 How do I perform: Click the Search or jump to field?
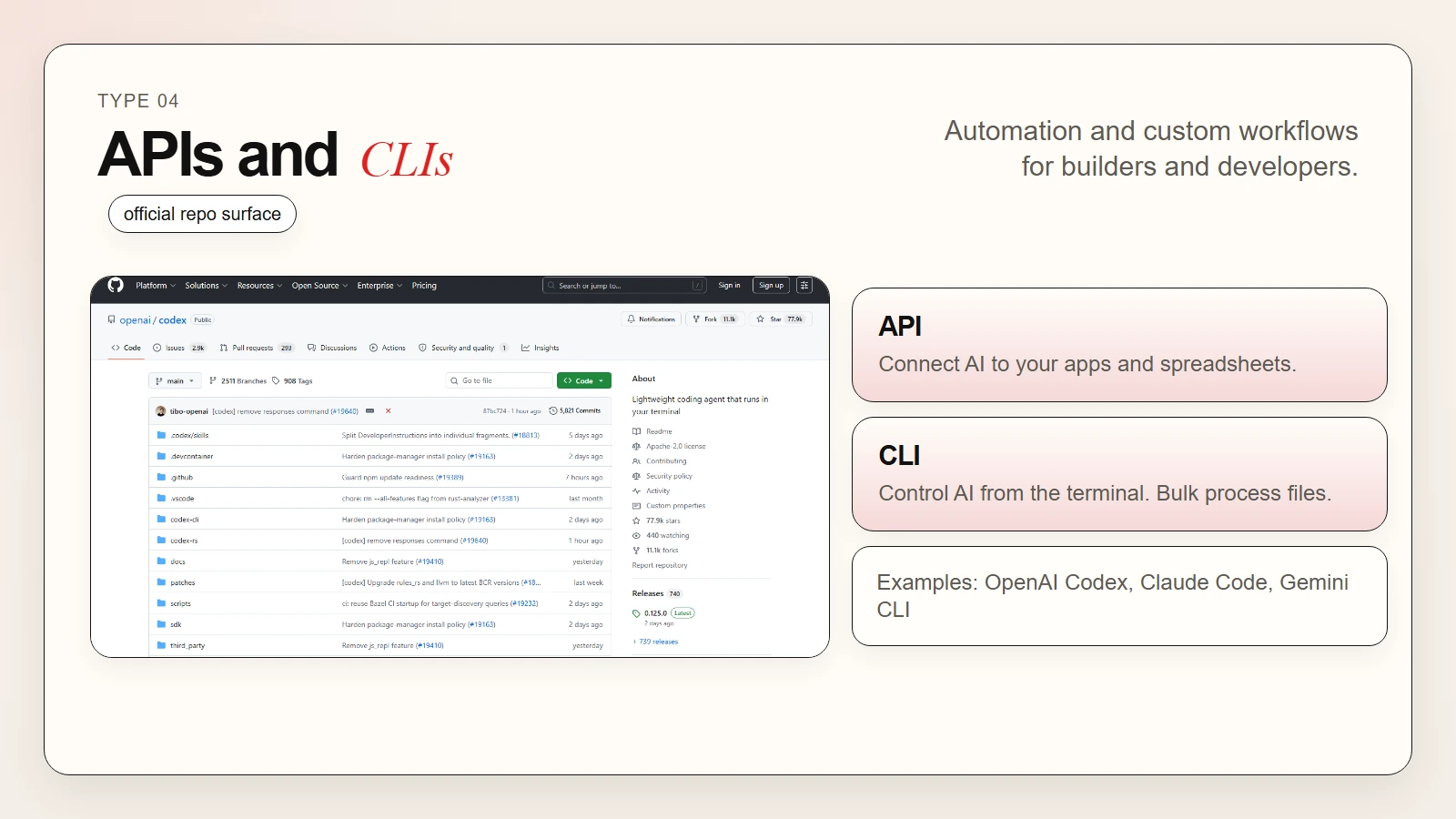pyautogui.click(x=624, y=286)
